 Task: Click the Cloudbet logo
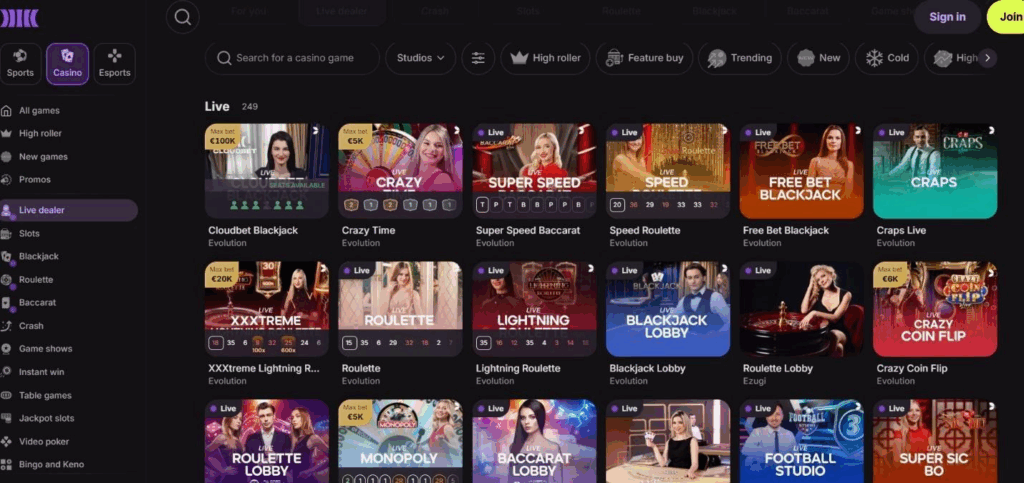(19, 18)
